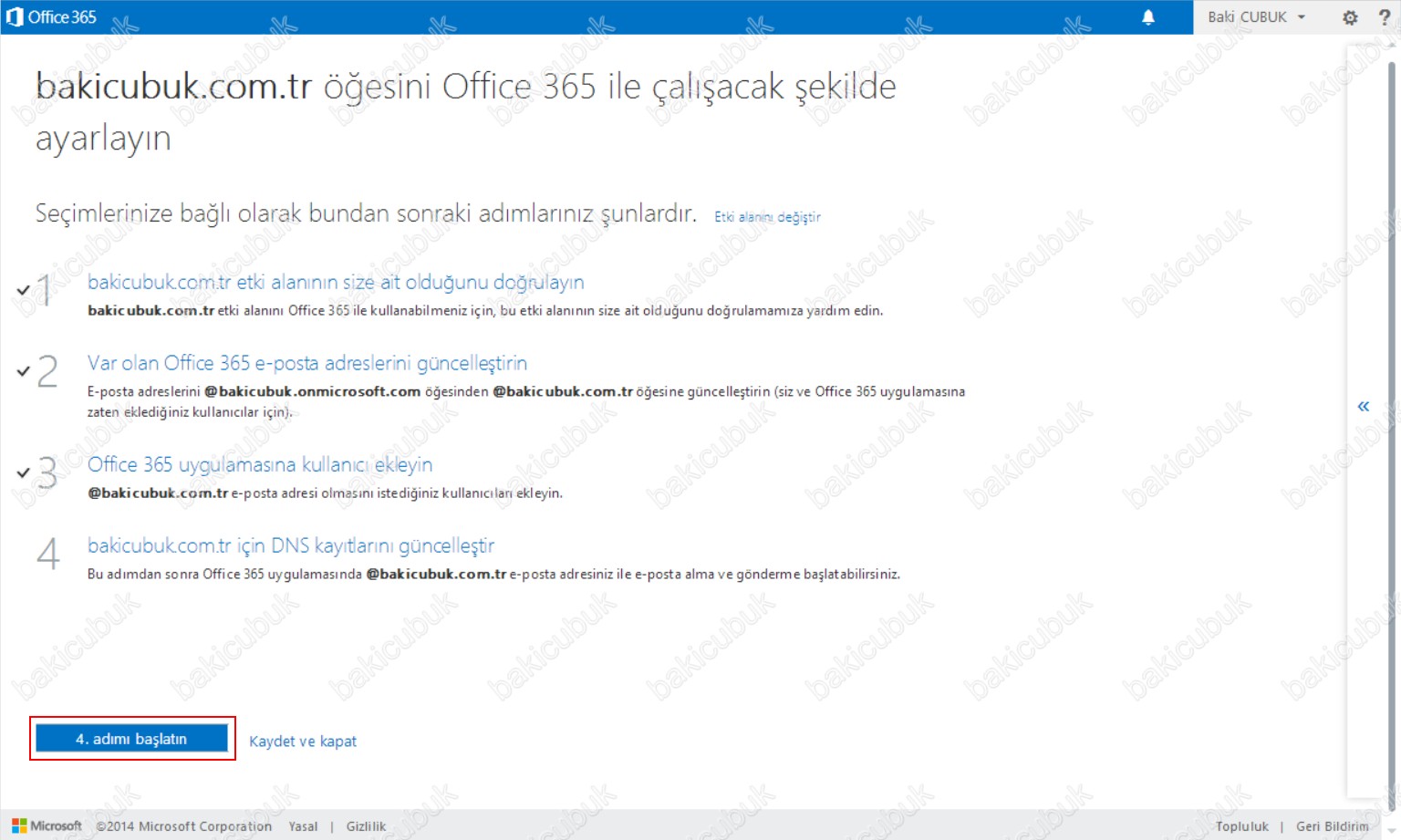This screenshot has height=840, width=1401.
Task: Open step 1 domain verification link
Action: coord(336,282)
